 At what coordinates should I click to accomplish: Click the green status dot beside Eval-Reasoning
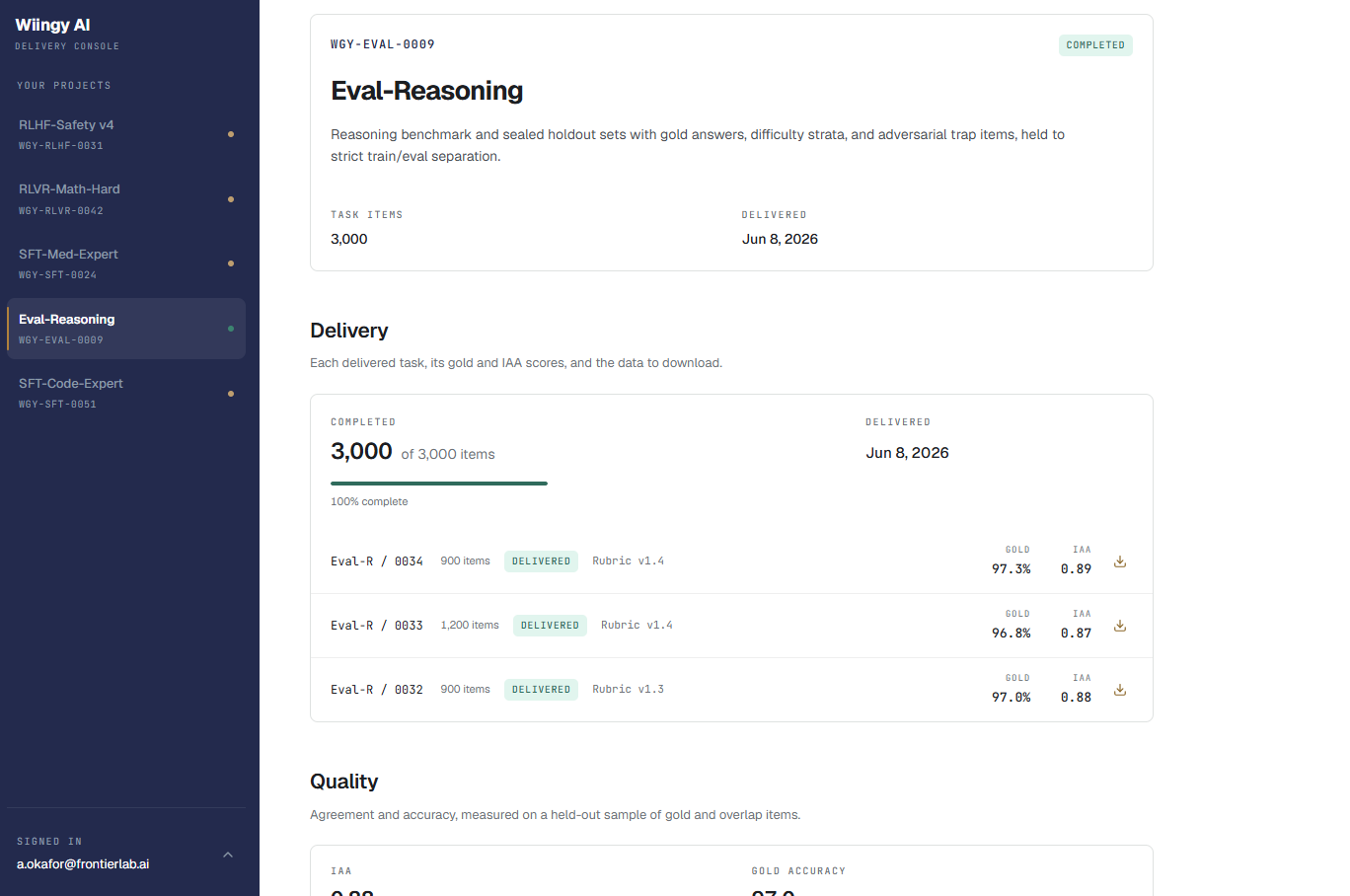click(231, 329)
